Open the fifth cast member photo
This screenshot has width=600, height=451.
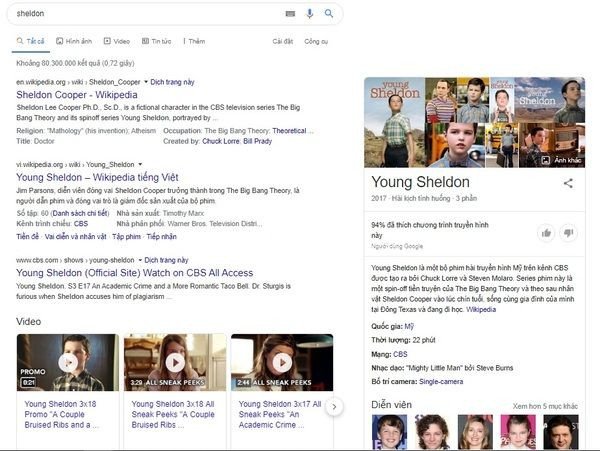point(561,431)
